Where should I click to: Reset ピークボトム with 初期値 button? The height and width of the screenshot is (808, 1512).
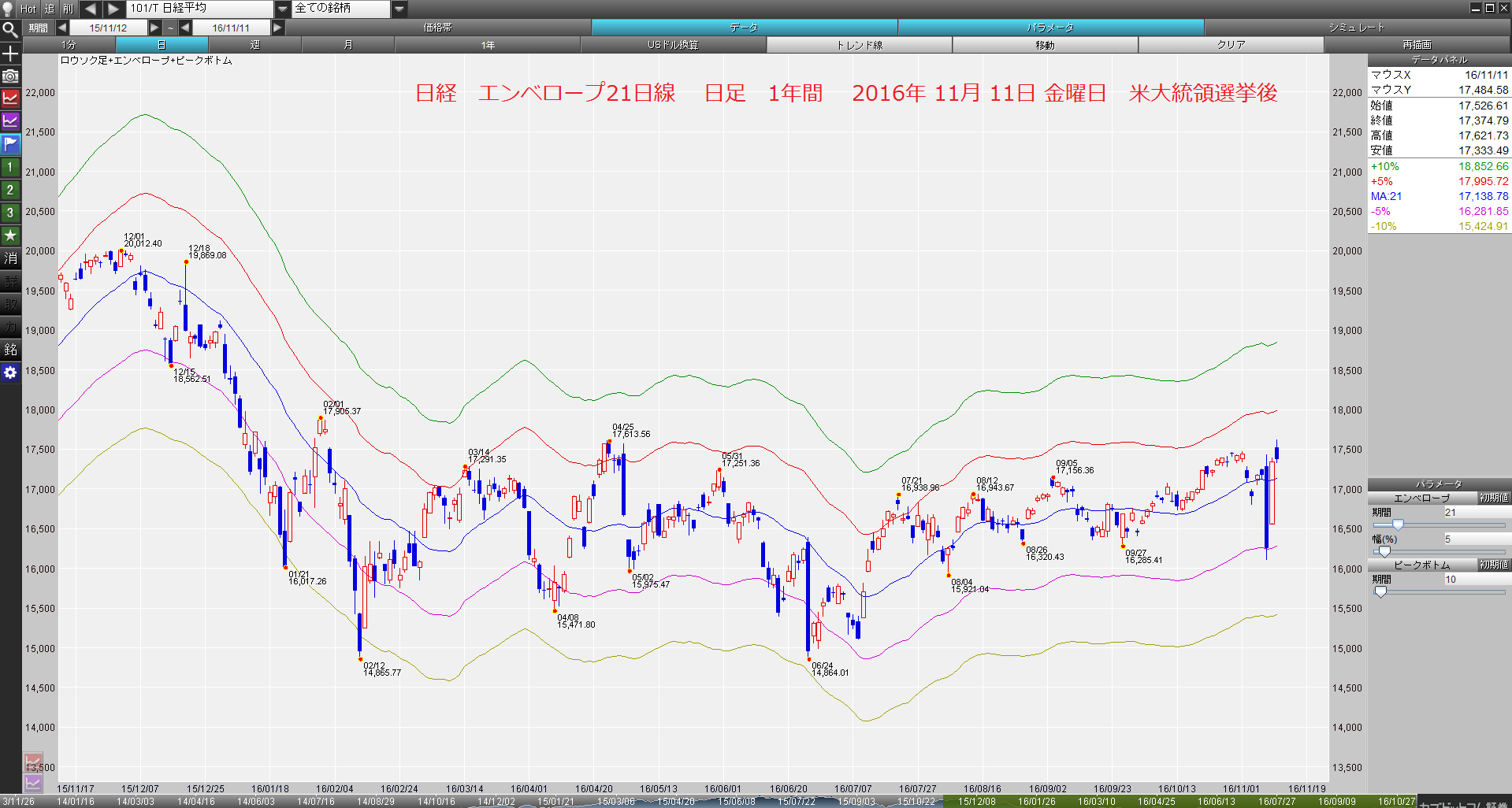(1493, 565)
